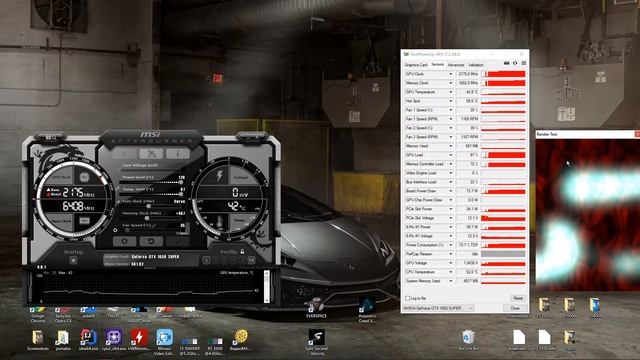Screen dimensions: 640x360
Task: Toggle the Afterburner Startup Windows icon
Action: [73, 260]
